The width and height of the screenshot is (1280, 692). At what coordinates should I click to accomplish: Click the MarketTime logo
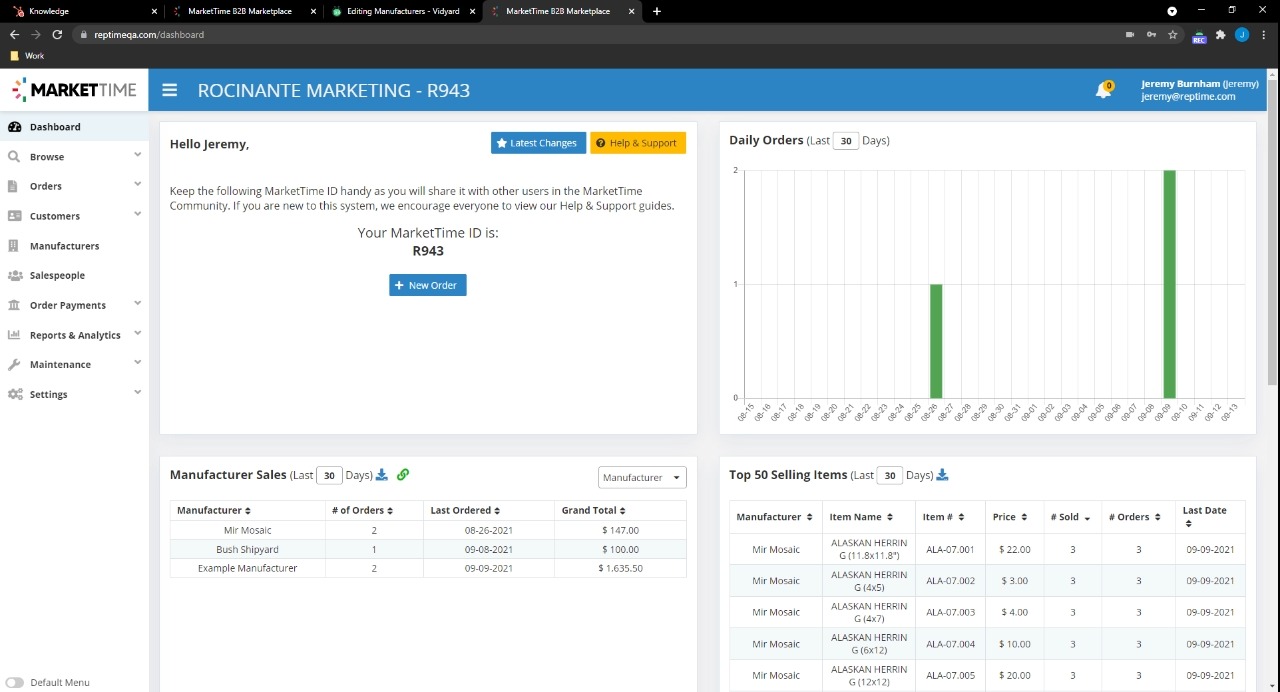click(74, 90)
